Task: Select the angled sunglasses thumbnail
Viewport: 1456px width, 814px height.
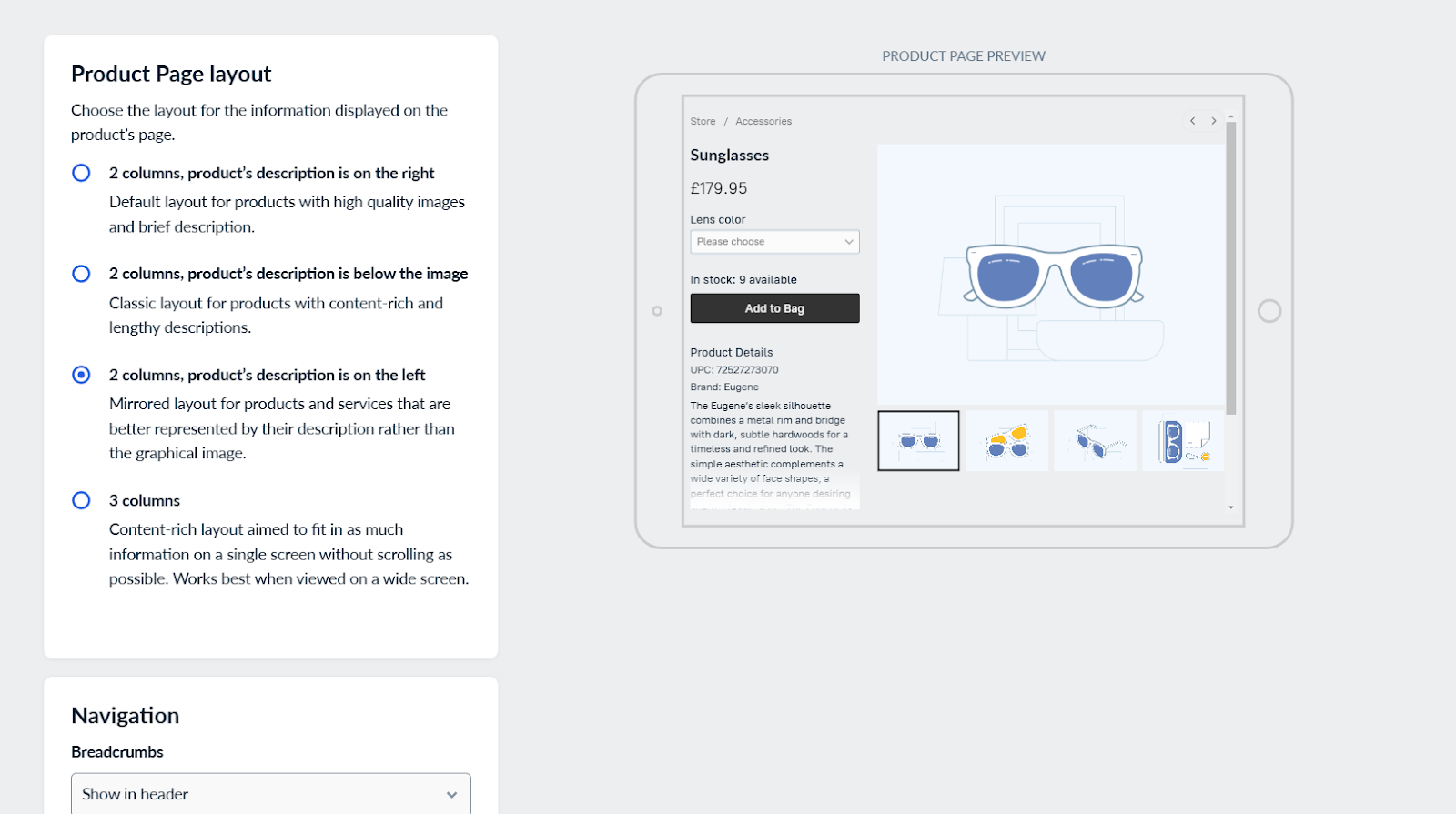Action: [x=1096, y=441]
